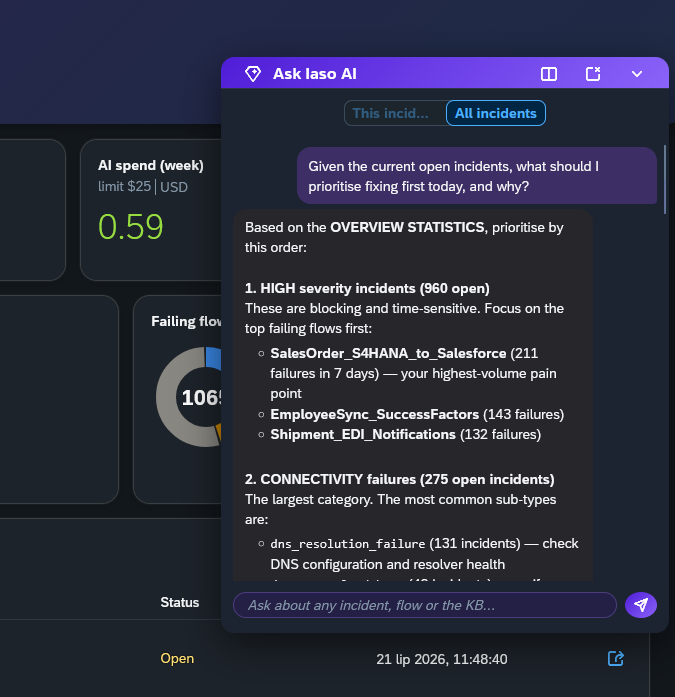This screenshot has width=675, height=697.
Task: Select All incidents scope
Action: pos(495,113)
